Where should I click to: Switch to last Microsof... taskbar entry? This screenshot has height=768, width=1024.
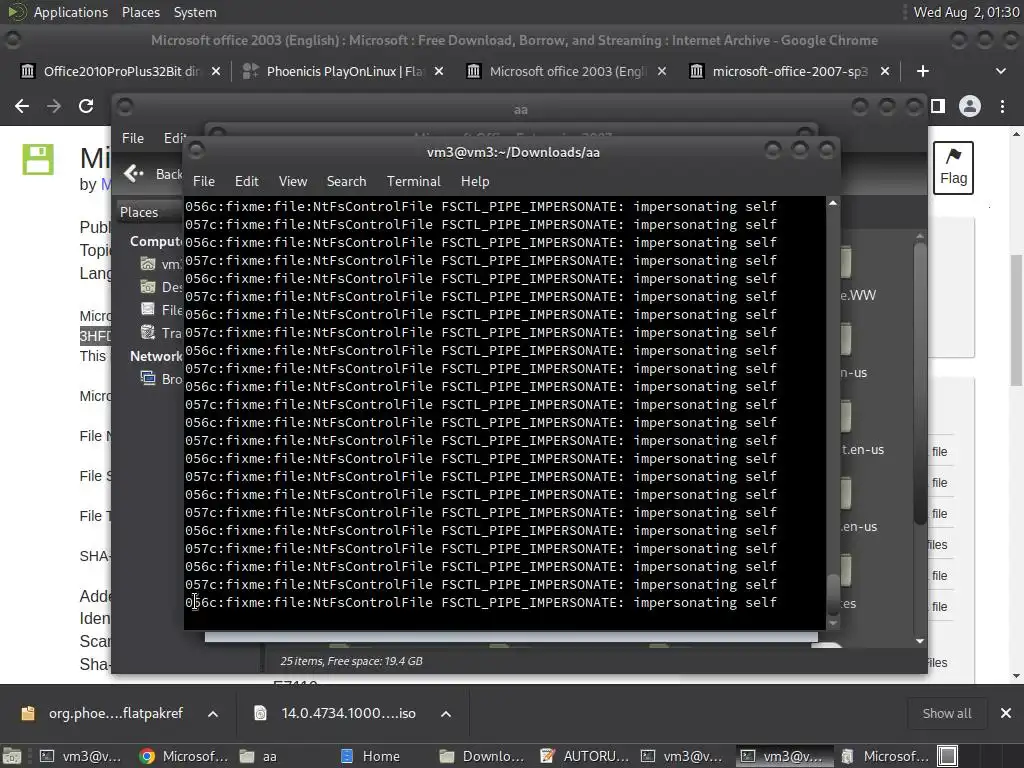coord(886,756)
